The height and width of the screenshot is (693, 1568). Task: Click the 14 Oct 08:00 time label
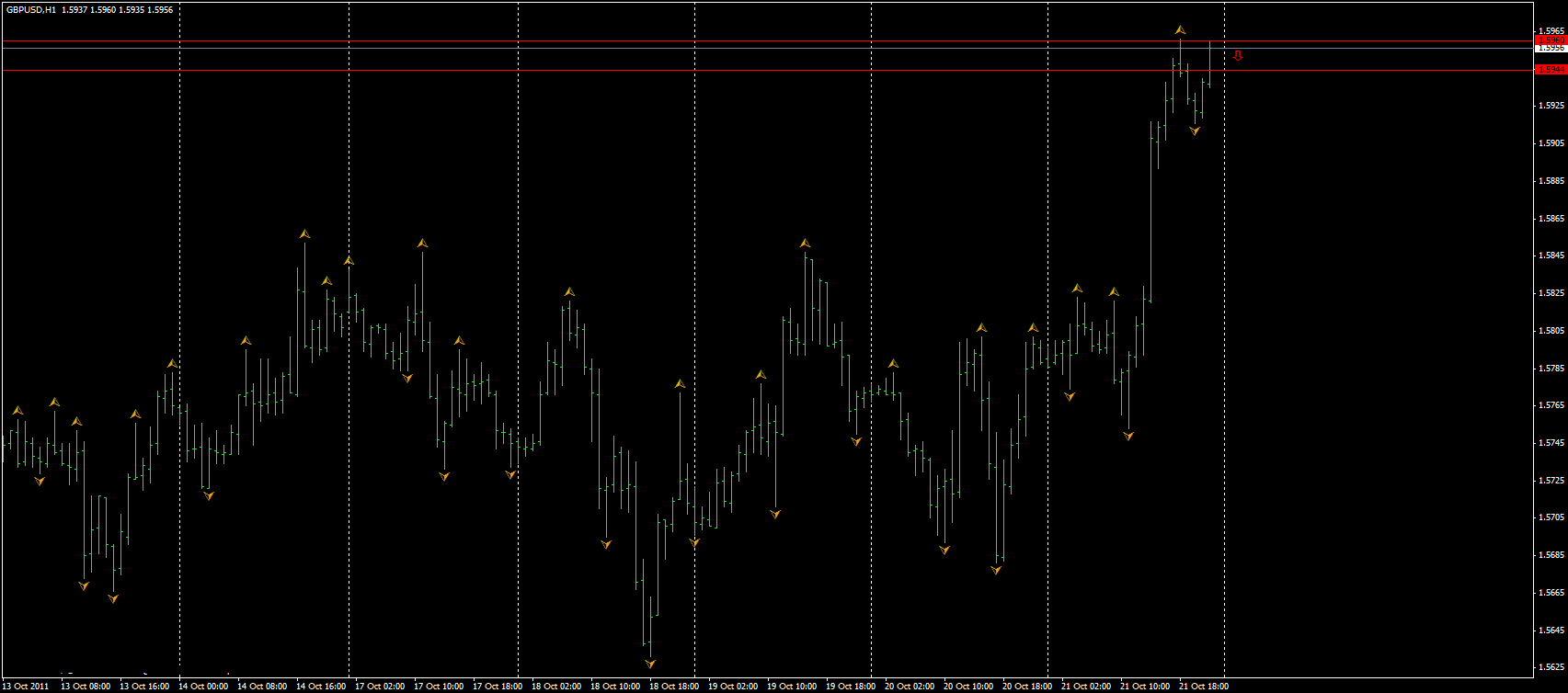pyautogui.click(x=262, y=686)
